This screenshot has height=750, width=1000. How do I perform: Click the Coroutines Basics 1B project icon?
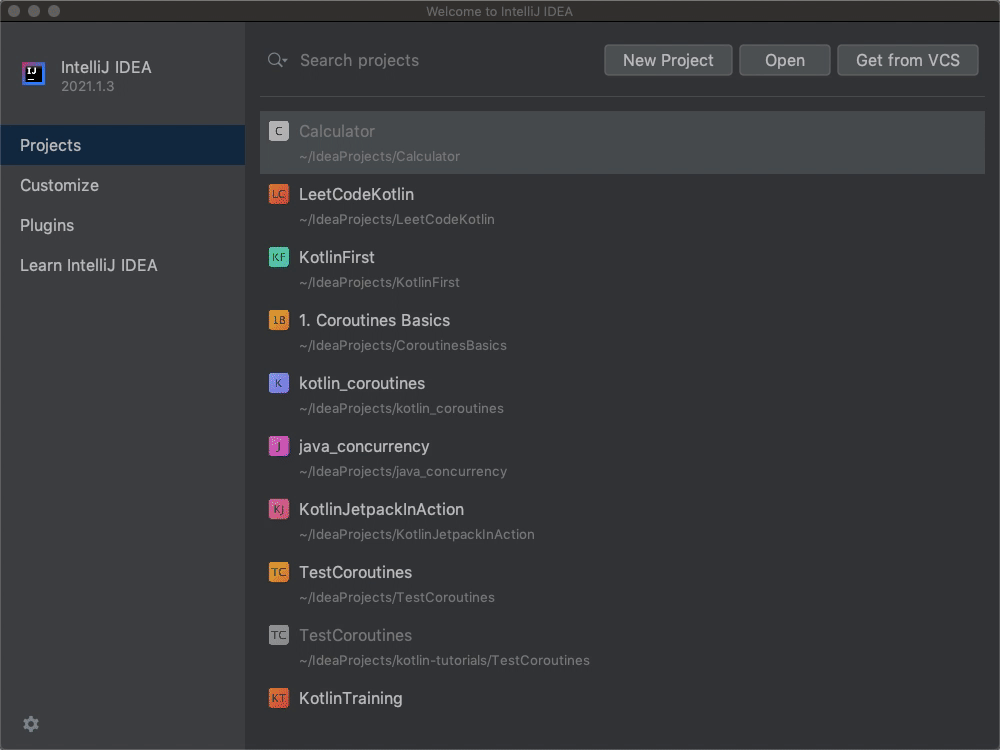pos(279,320)
